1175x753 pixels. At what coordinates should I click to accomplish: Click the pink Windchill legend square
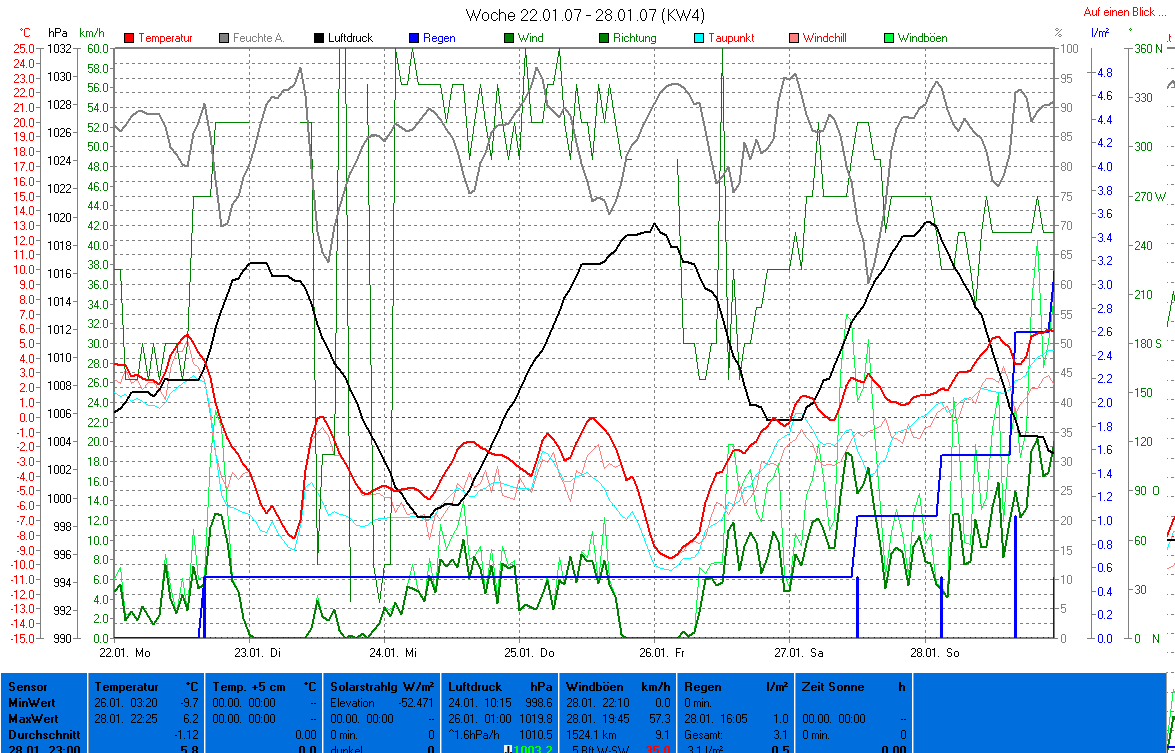(x=794, y=38)
